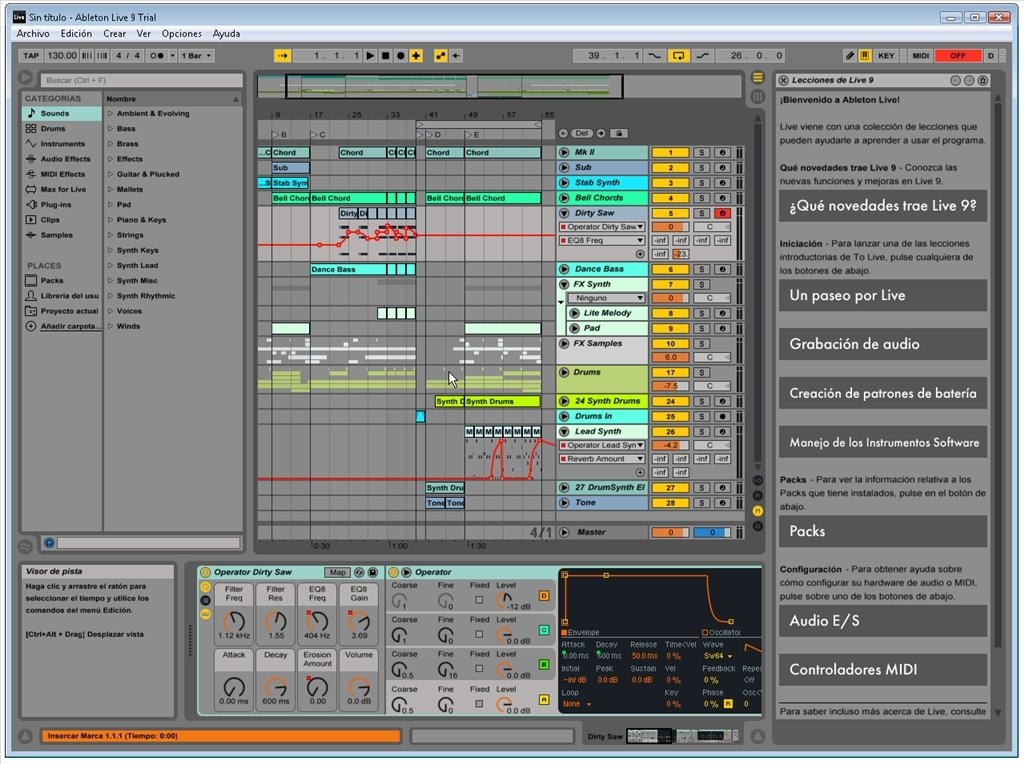The image size is (1024, 764).
Task: Toggle Fixed checkbox for oscillator D
Action: [479, 599]
